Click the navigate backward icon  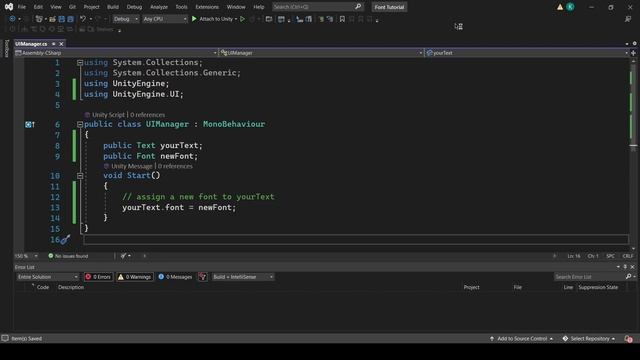coord(12,19)
